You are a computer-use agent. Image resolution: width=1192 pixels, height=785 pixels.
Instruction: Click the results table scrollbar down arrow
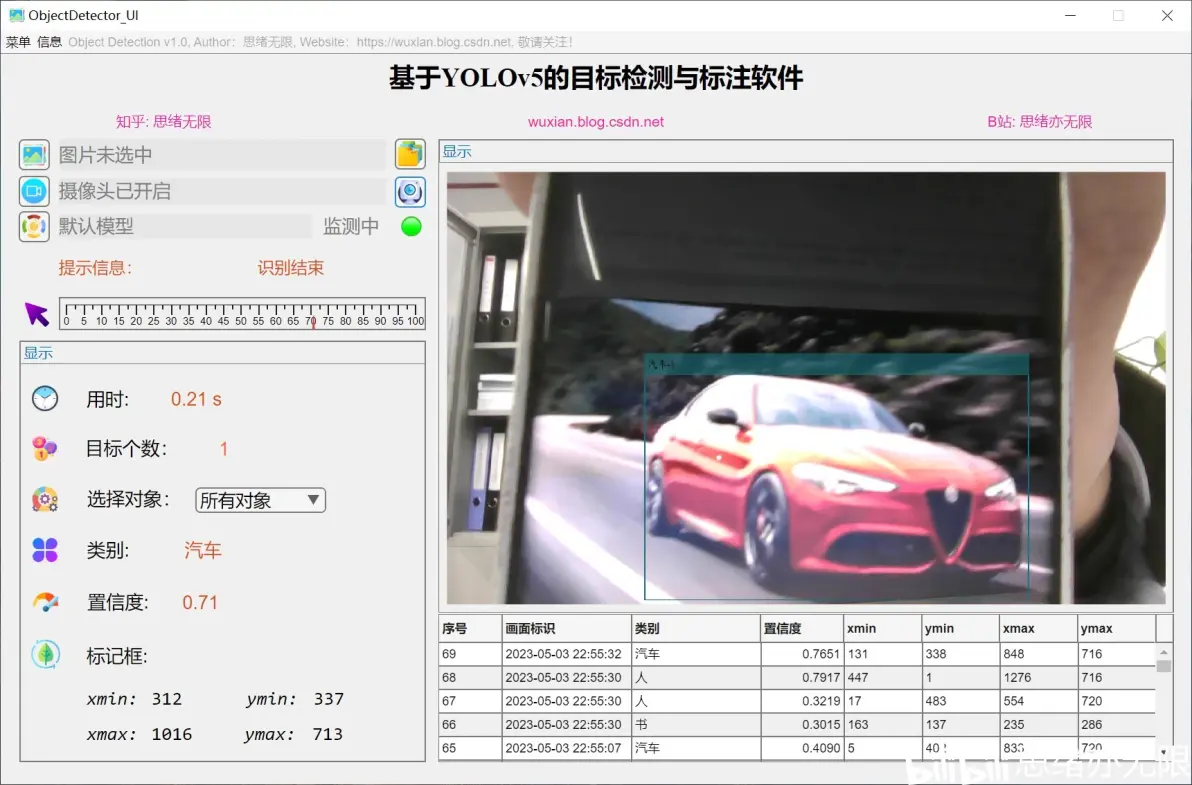[1163, 752]
